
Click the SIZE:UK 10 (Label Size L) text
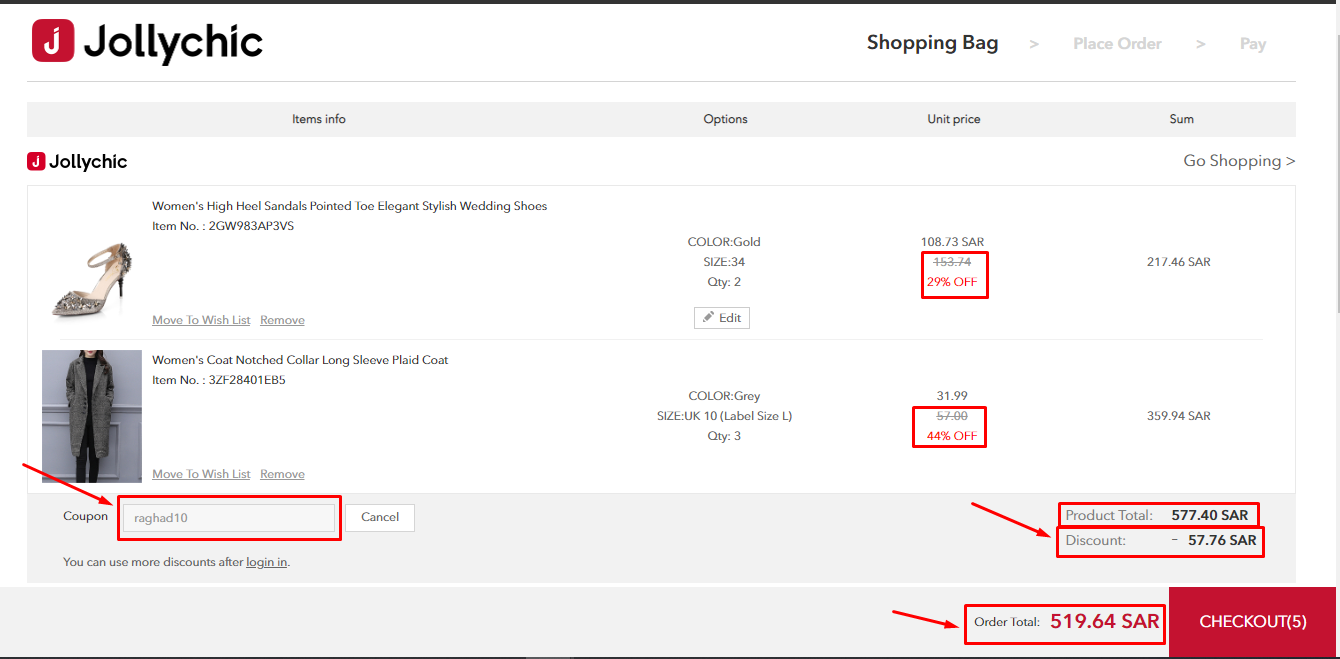[724, 416]
